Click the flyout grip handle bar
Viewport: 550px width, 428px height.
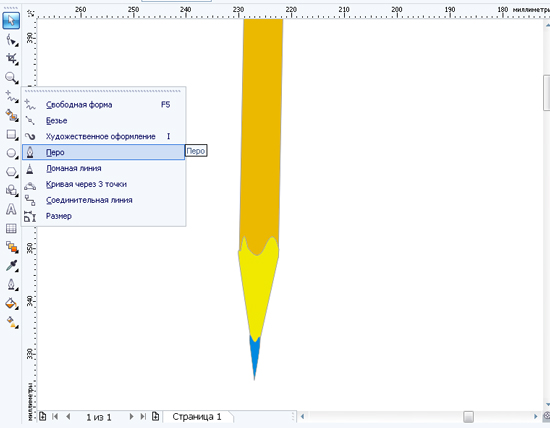click(x=103, y=91)
